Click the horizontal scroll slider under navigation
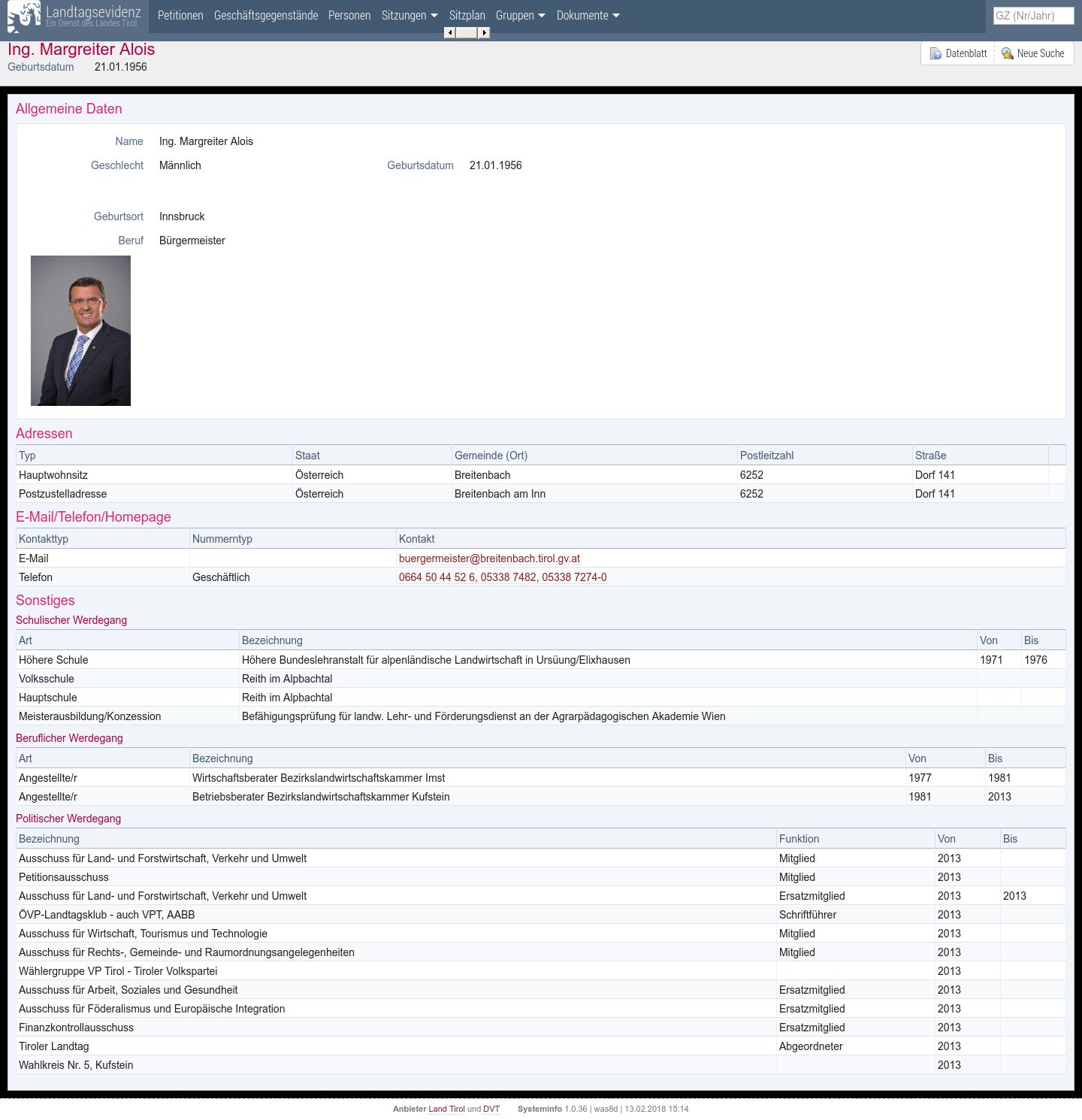The height and width of the screenshot is (1120, 1082). [x=467, y=32]
